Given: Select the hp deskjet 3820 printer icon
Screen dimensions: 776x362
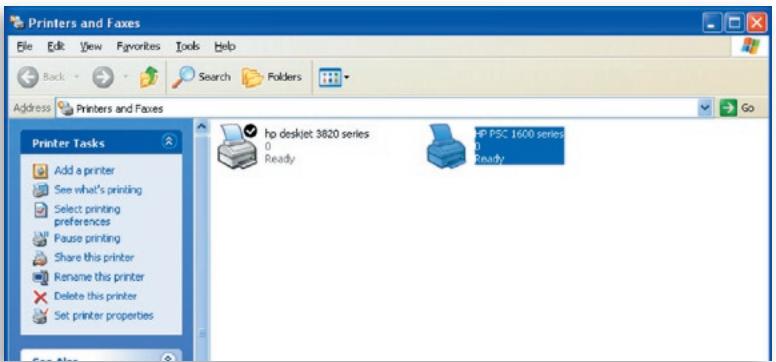Looking at the screenshot, I should click(238, 146).
